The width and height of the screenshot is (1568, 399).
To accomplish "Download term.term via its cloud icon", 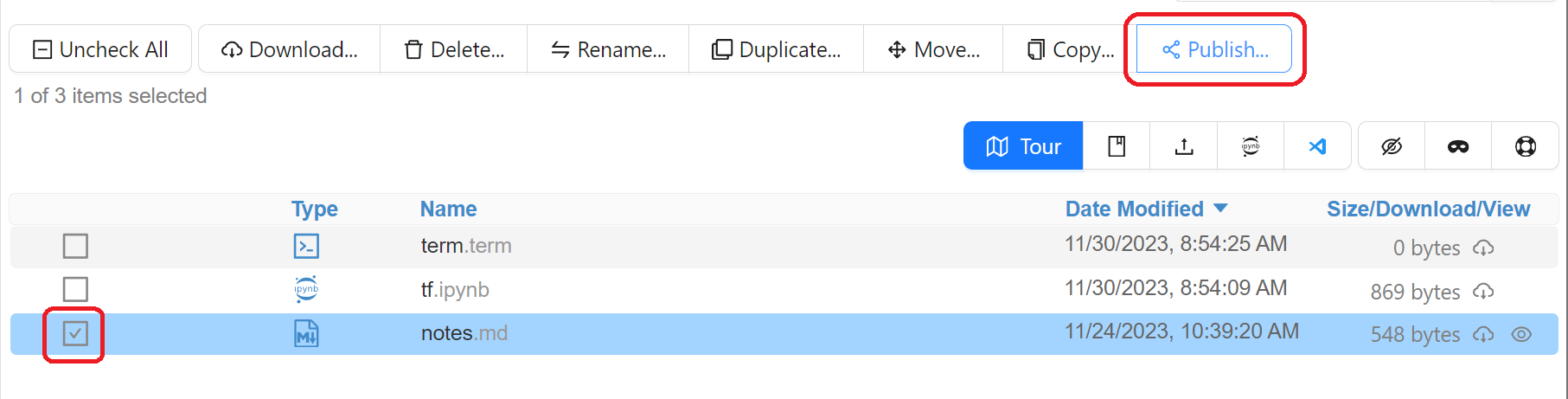I will (1483, 248).
